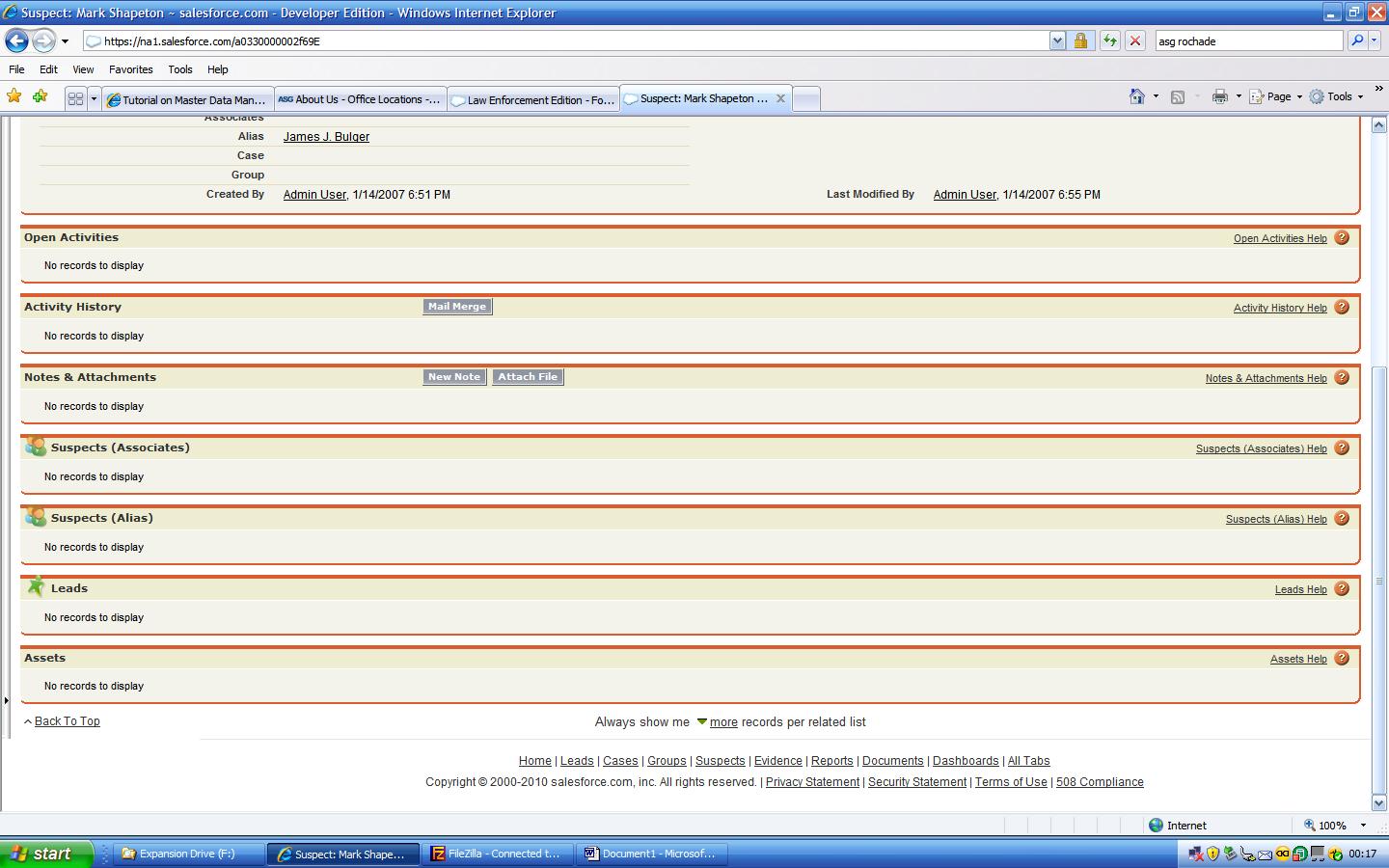Open the Evidence footer link
Screen dimensions: 1389x868
pos(777,761)
